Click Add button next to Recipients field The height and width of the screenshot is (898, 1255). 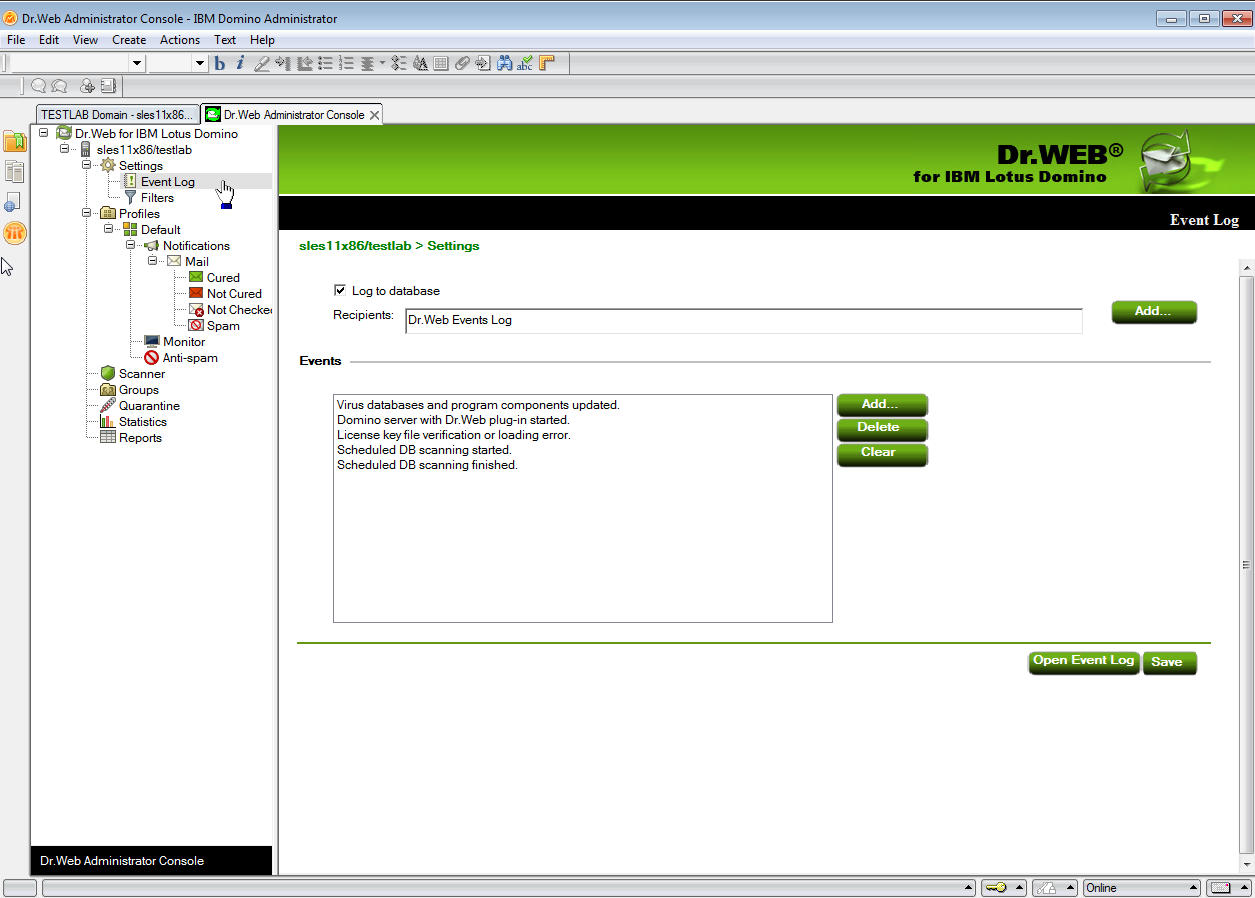1154,312
